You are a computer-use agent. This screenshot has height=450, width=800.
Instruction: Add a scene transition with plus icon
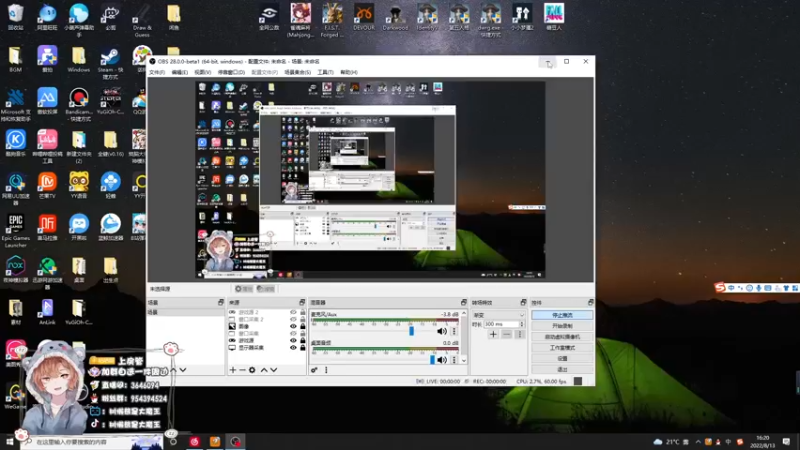[x=493, y=335]
